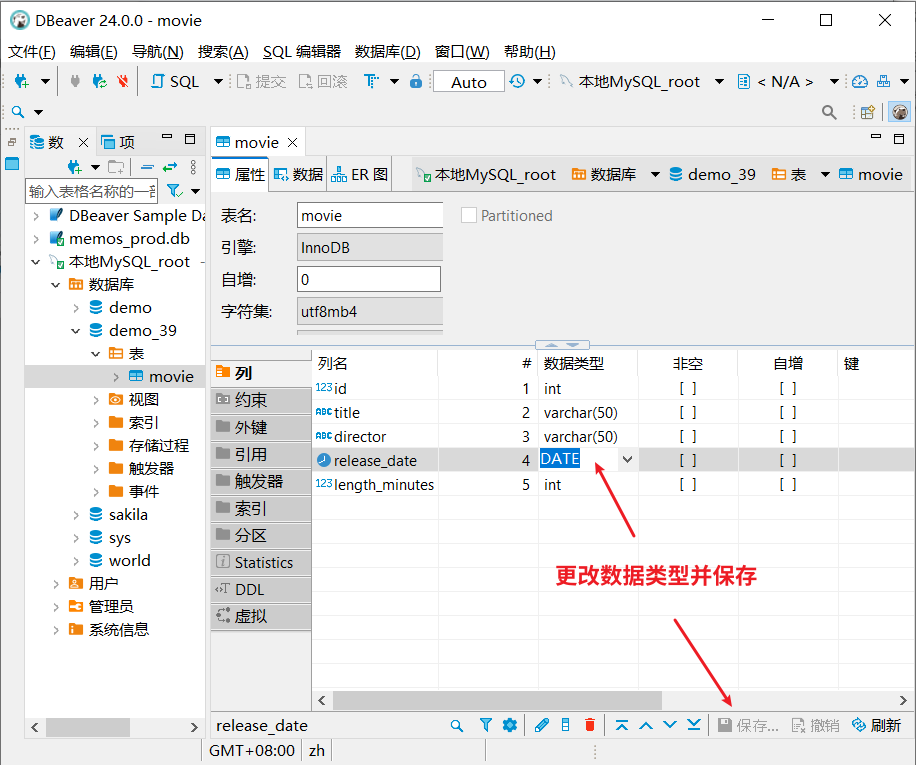Expand the sakila database node
Screen dimensions: 916x765
(76, 515)
